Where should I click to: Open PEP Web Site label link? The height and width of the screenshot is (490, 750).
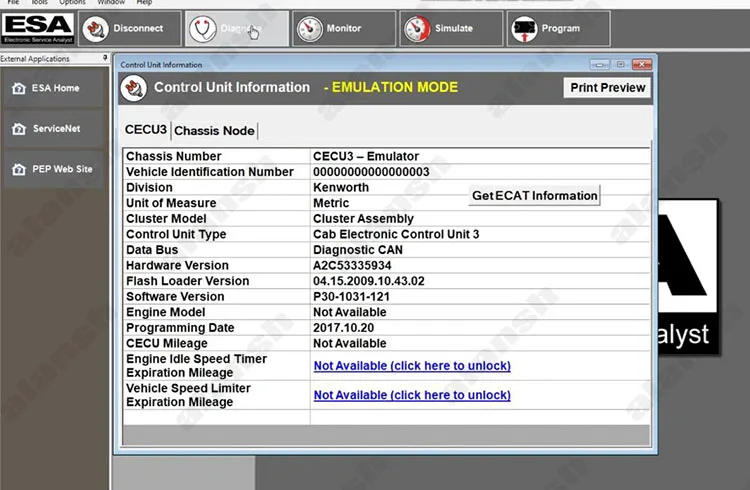pyautogui.click(x=62, y=169)
